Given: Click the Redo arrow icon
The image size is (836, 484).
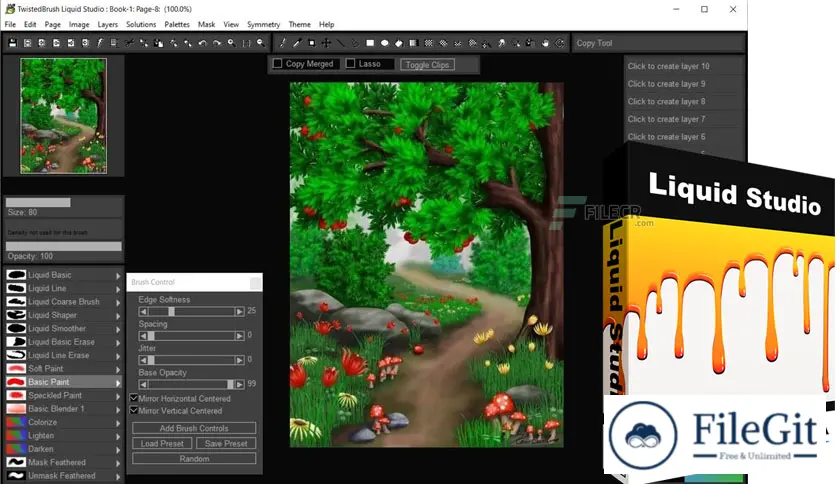Looking at the screenshot, I should coord(217,43).
